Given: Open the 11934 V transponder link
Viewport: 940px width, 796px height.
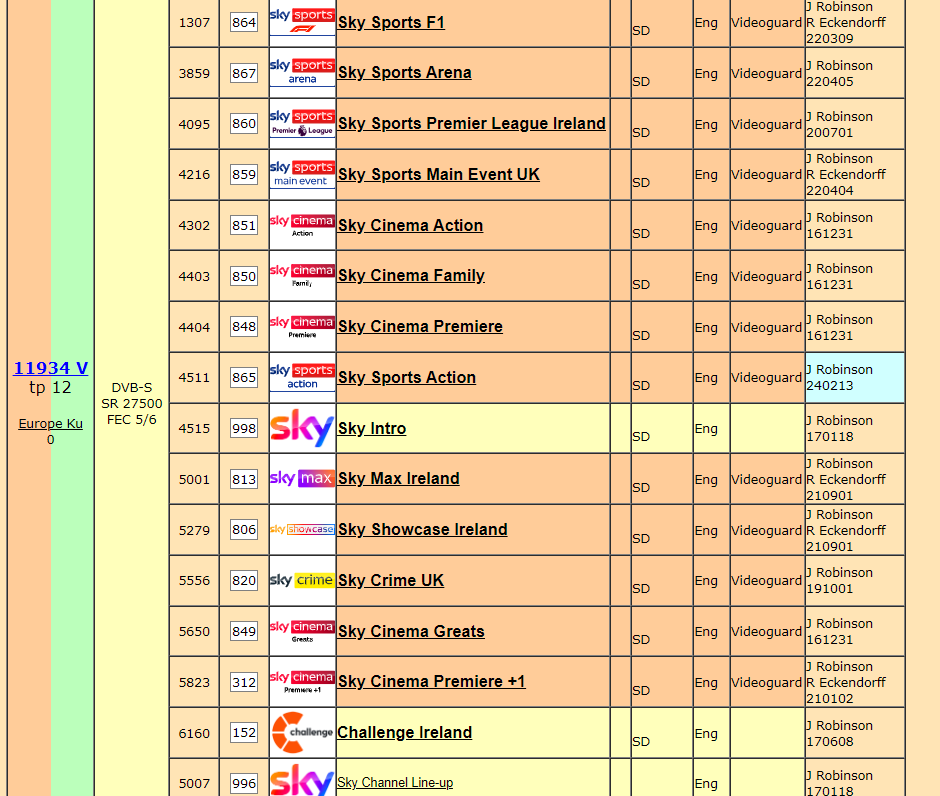Looking at the screenshot, I should pos(51,368).
